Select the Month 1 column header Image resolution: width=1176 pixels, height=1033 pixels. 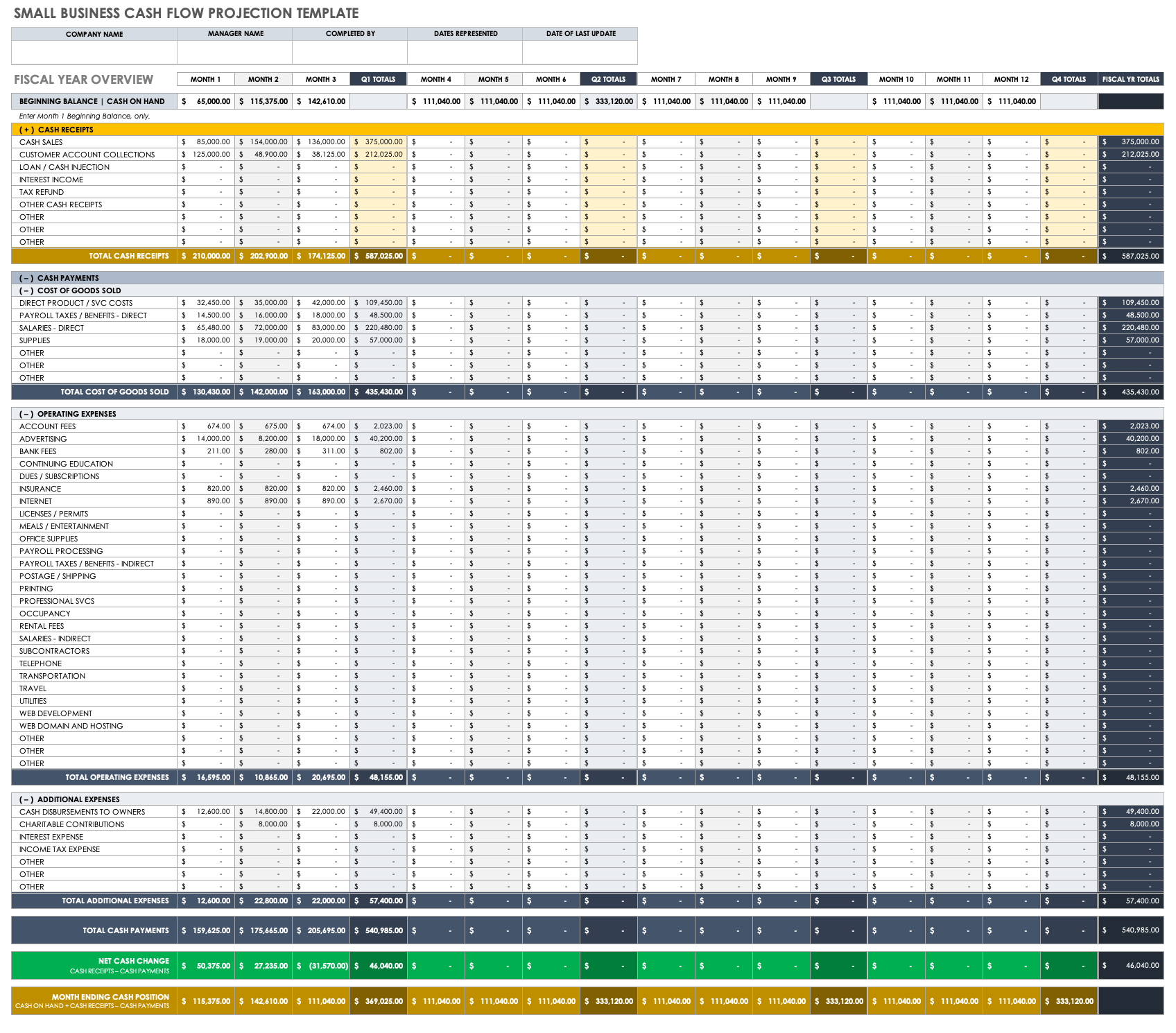point(206,79)
